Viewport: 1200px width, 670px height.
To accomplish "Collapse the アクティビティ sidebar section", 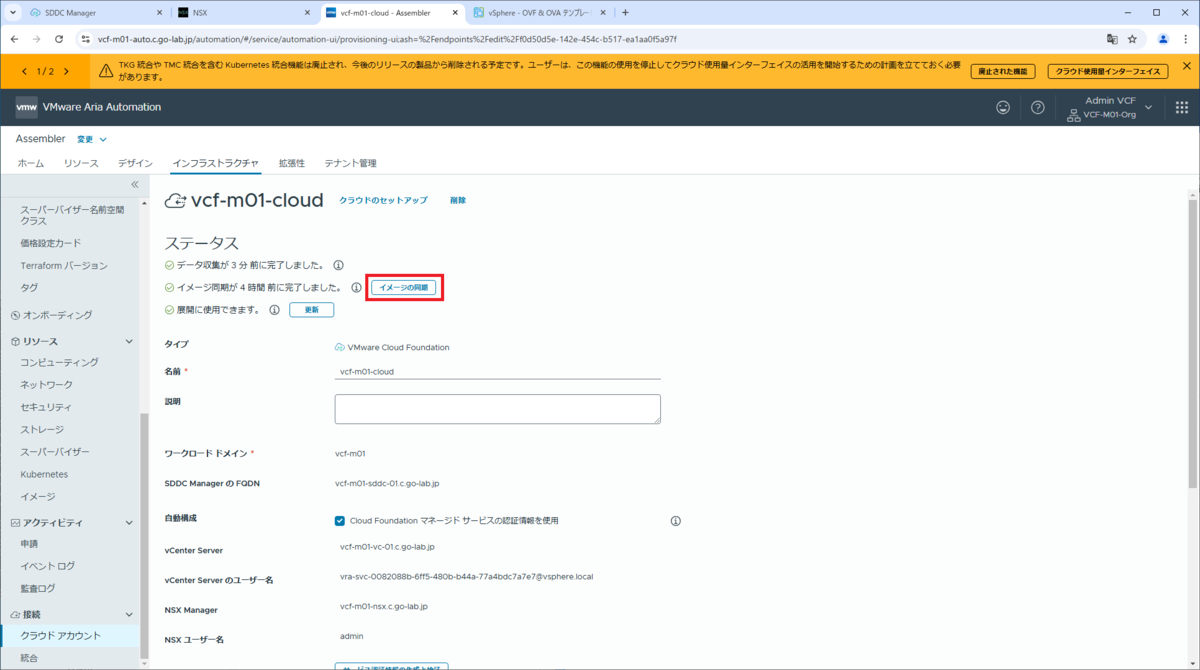I will [128, 522].
